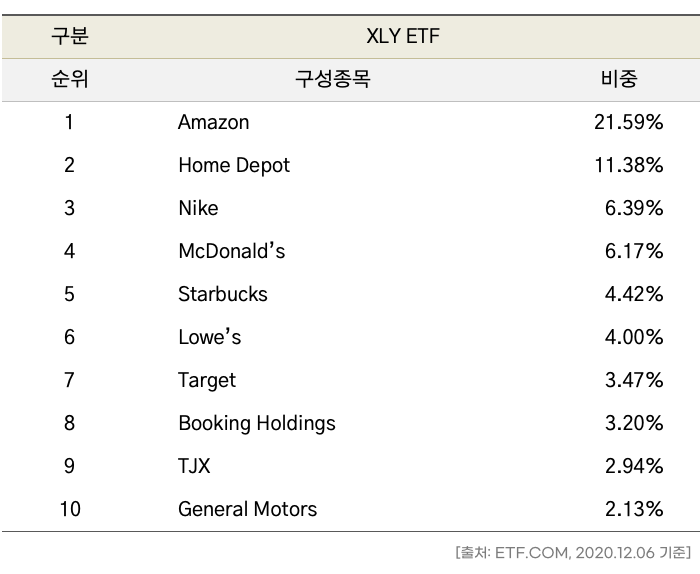Click the XLY ETF header cell
700x574 pixels.
(404, 37)
